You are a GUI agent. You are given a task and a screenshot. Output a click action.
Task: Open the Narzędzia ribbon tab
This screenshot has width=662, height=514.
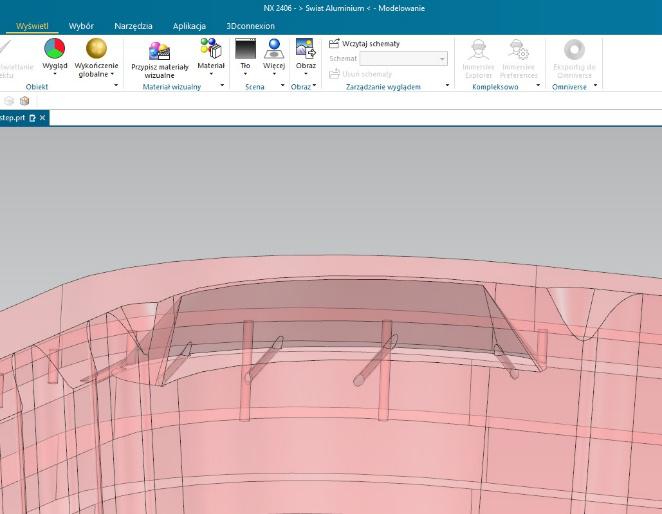pos(133,26)
